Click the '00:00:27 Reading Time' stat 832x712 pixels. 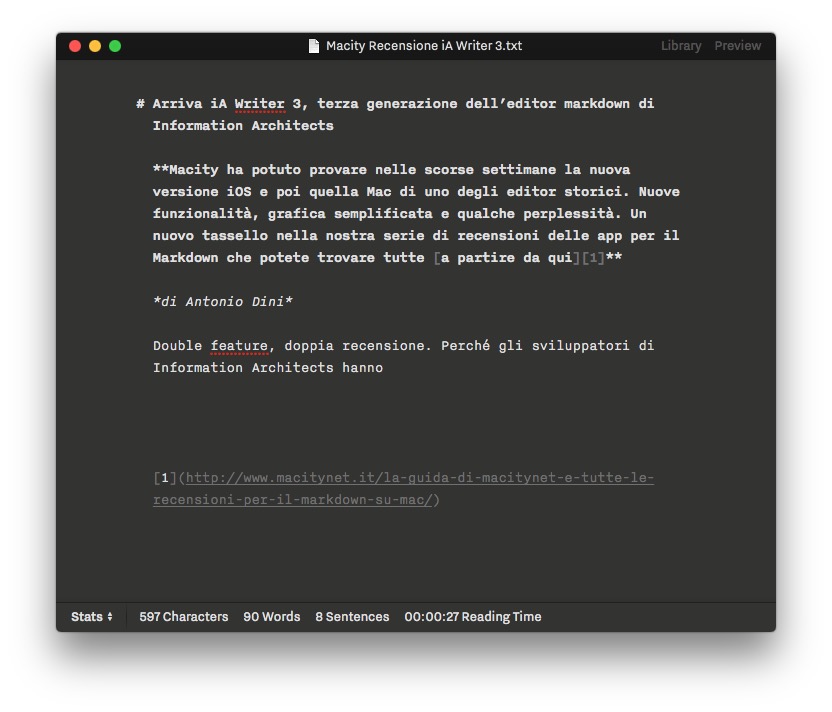click(473, 617)
